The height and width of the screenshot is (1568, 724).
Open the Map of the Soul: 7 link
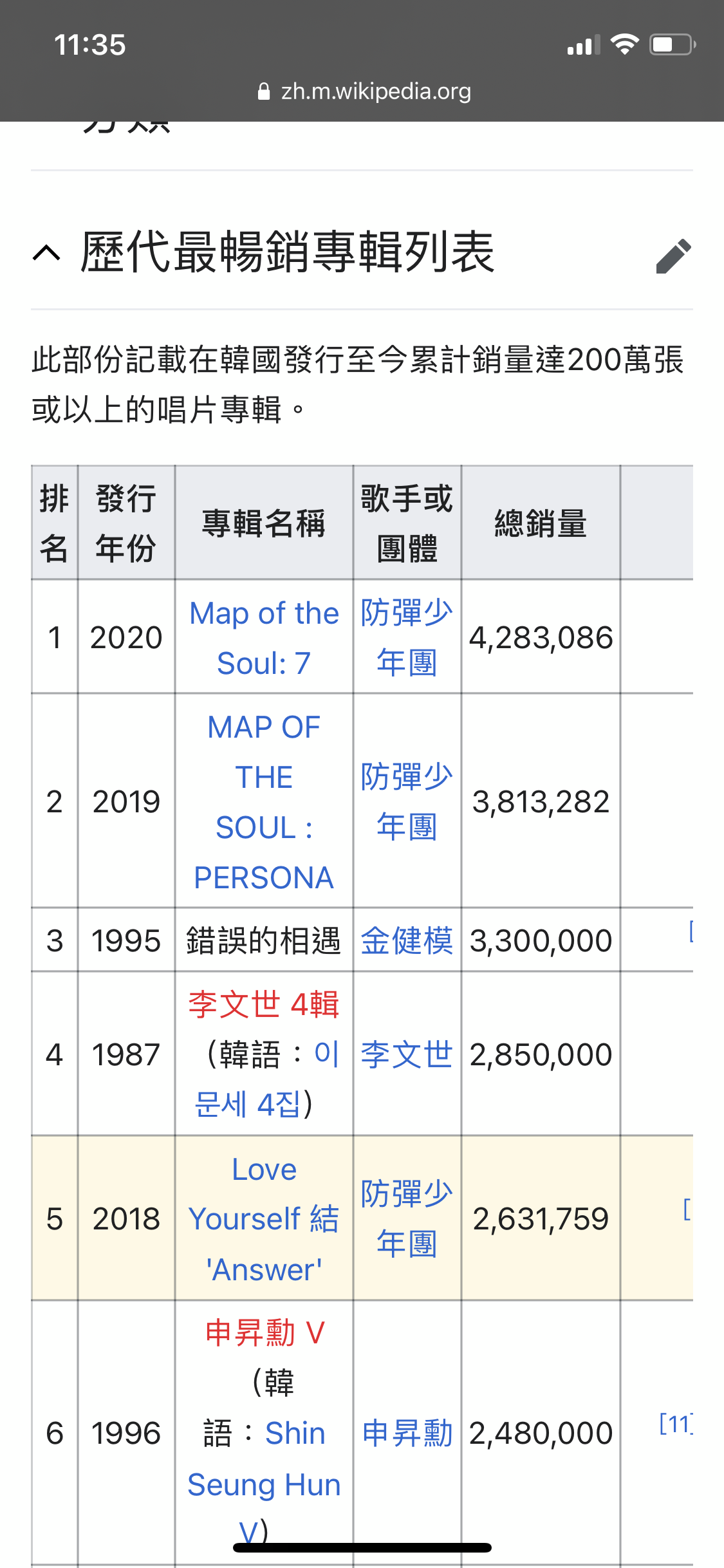264,638
